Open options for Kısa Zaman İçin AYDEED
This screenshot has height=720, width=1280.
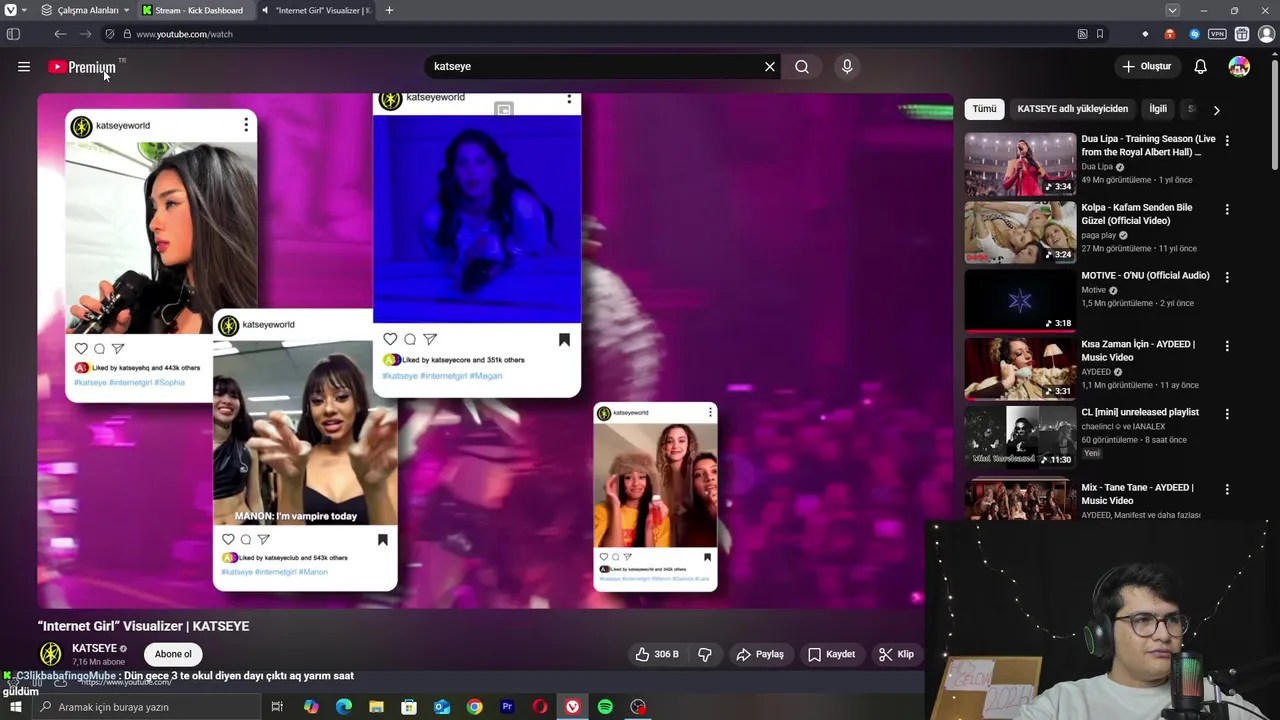(1227, 345)
